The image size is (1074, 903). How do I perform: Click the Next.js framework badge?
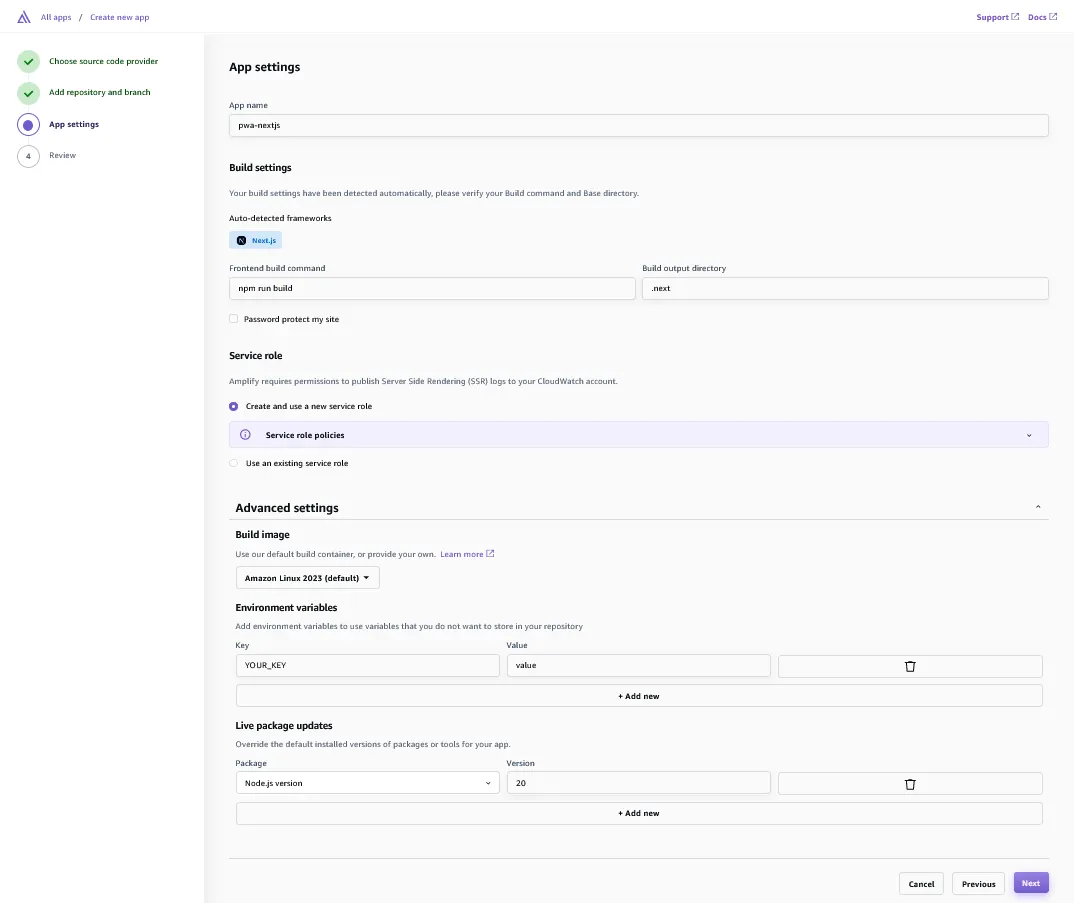255,240
